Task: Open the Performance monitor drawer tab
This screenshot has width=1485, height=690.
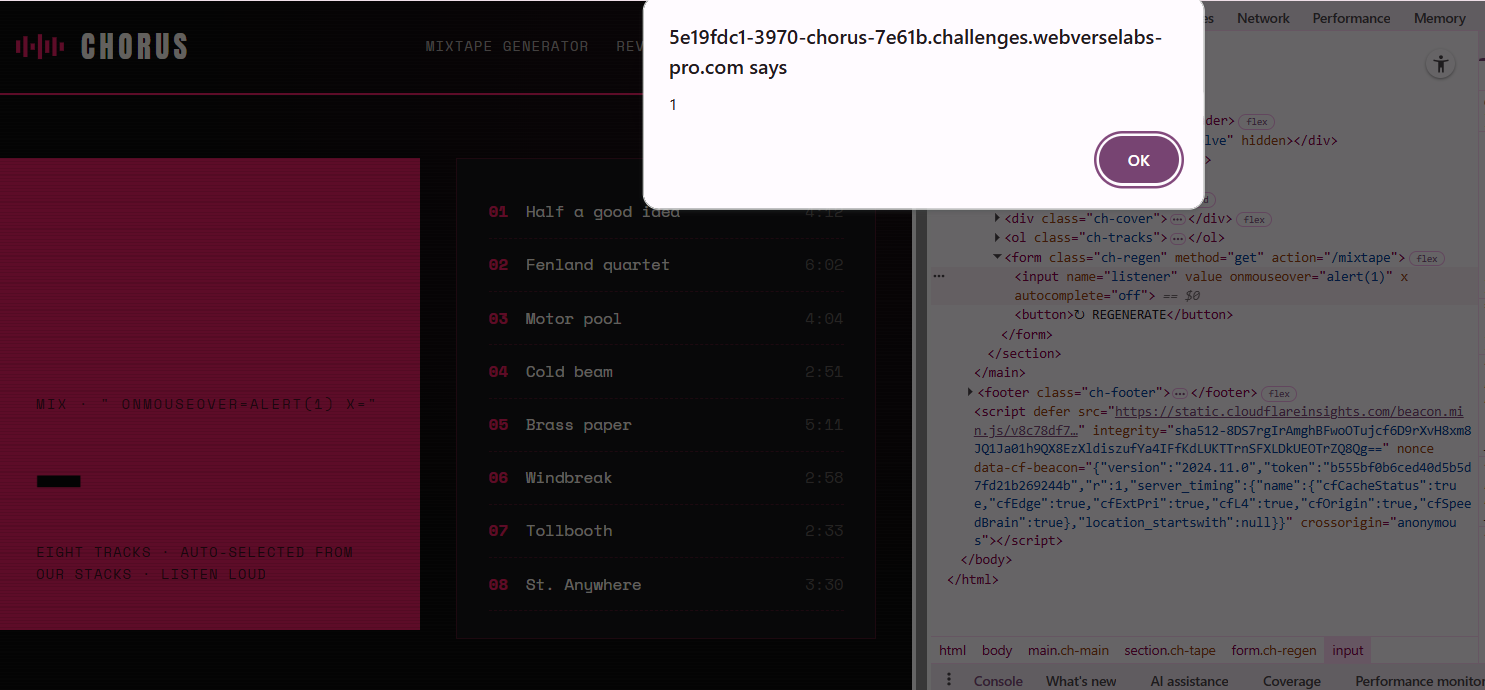Action: [1419, 681]
